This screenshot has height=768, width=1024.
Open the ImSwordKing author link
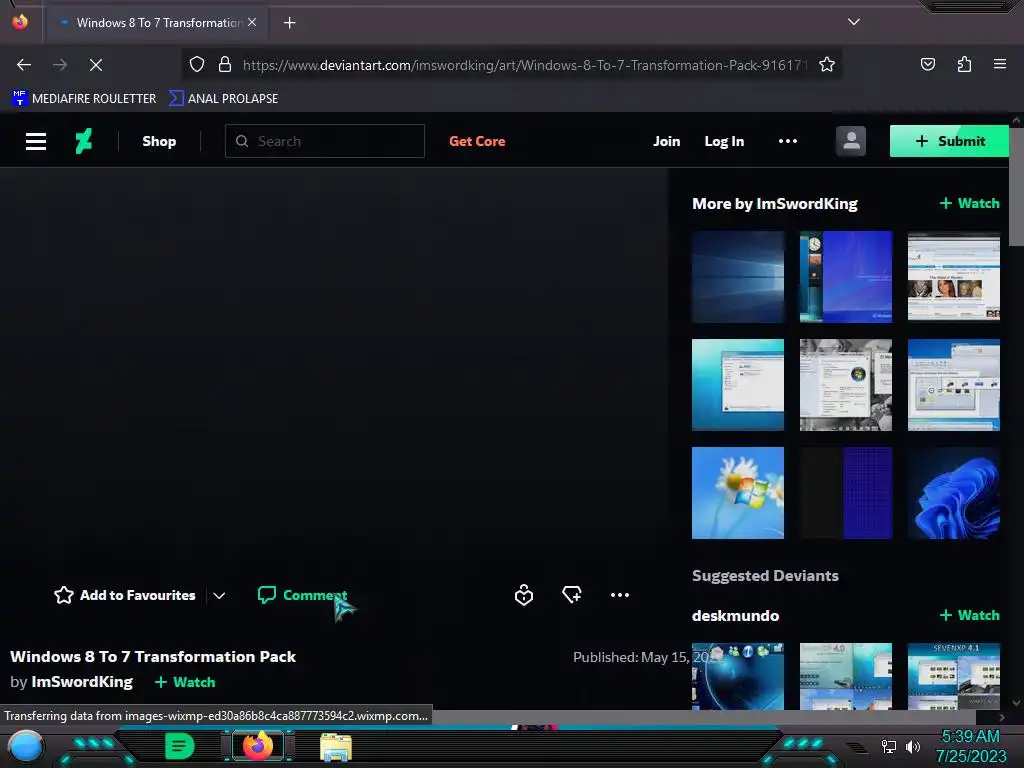tap(82, 682)
